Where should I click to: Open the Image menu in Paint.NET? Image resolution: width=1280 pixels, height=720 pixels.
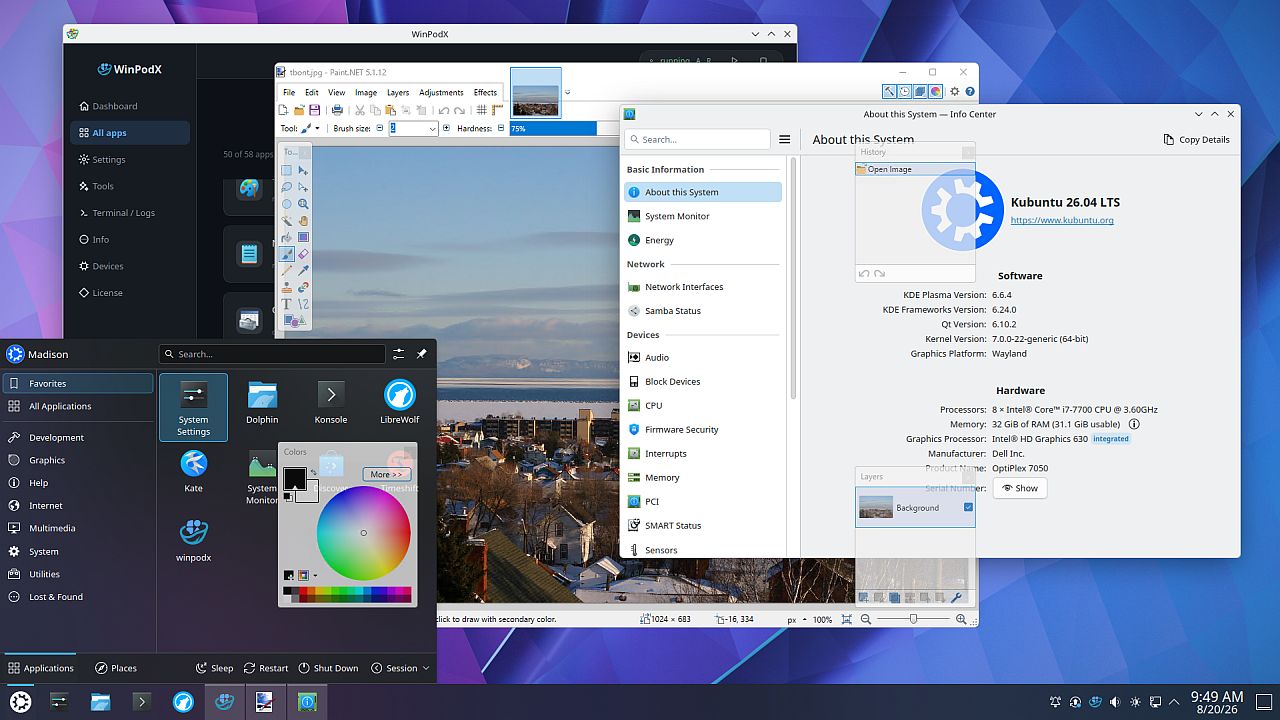pyautogui.click(x=366, y=92)
